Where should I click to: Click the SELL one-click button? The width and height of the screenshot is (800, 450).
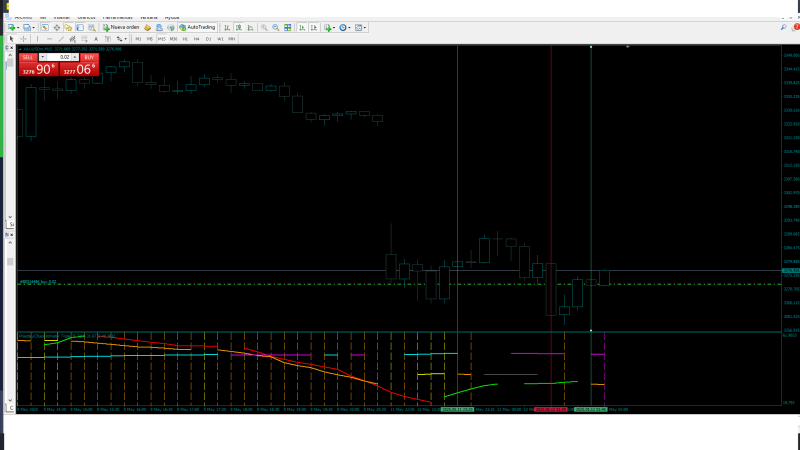coord(28,57)
